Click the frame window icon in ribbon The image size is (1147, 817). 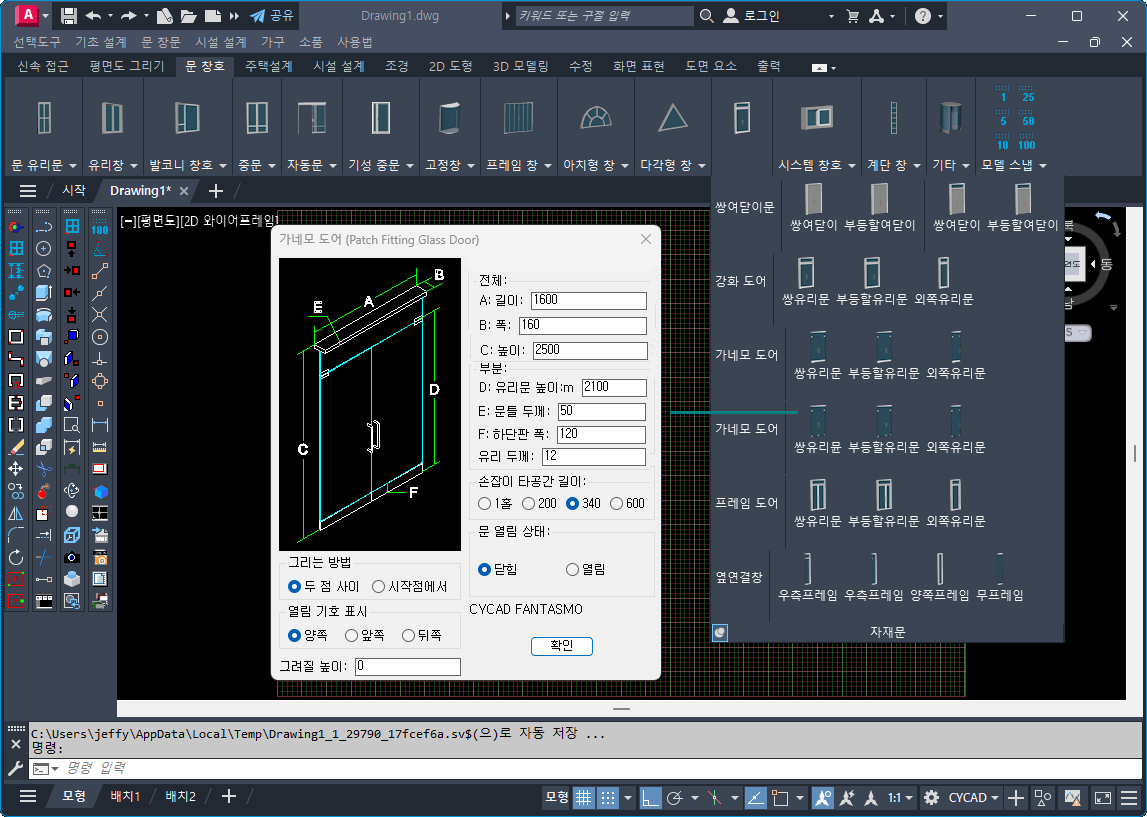click(x=519, y=117)
